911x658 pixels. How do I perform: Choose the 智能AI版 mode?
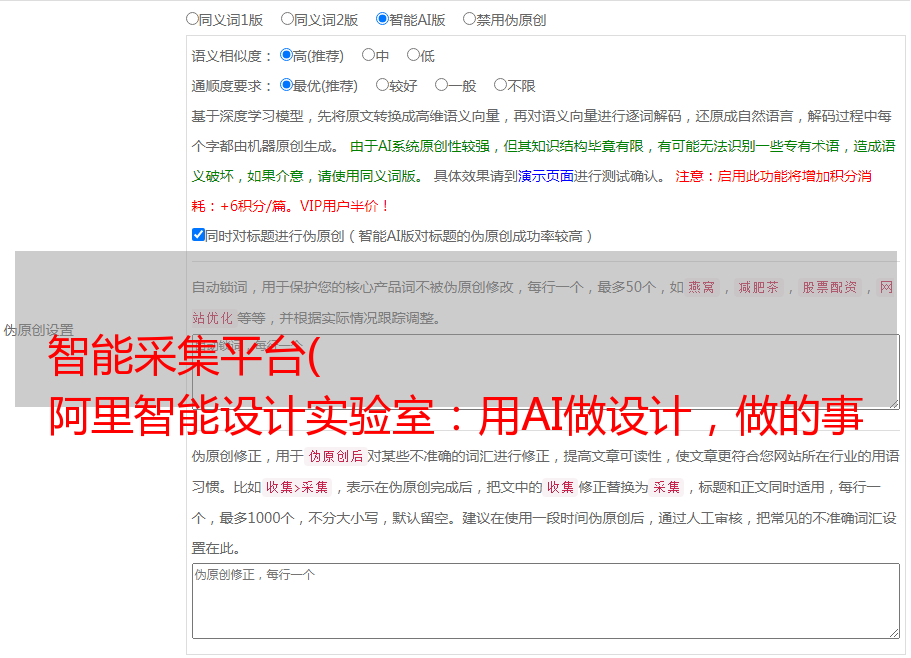pos(383,19)
